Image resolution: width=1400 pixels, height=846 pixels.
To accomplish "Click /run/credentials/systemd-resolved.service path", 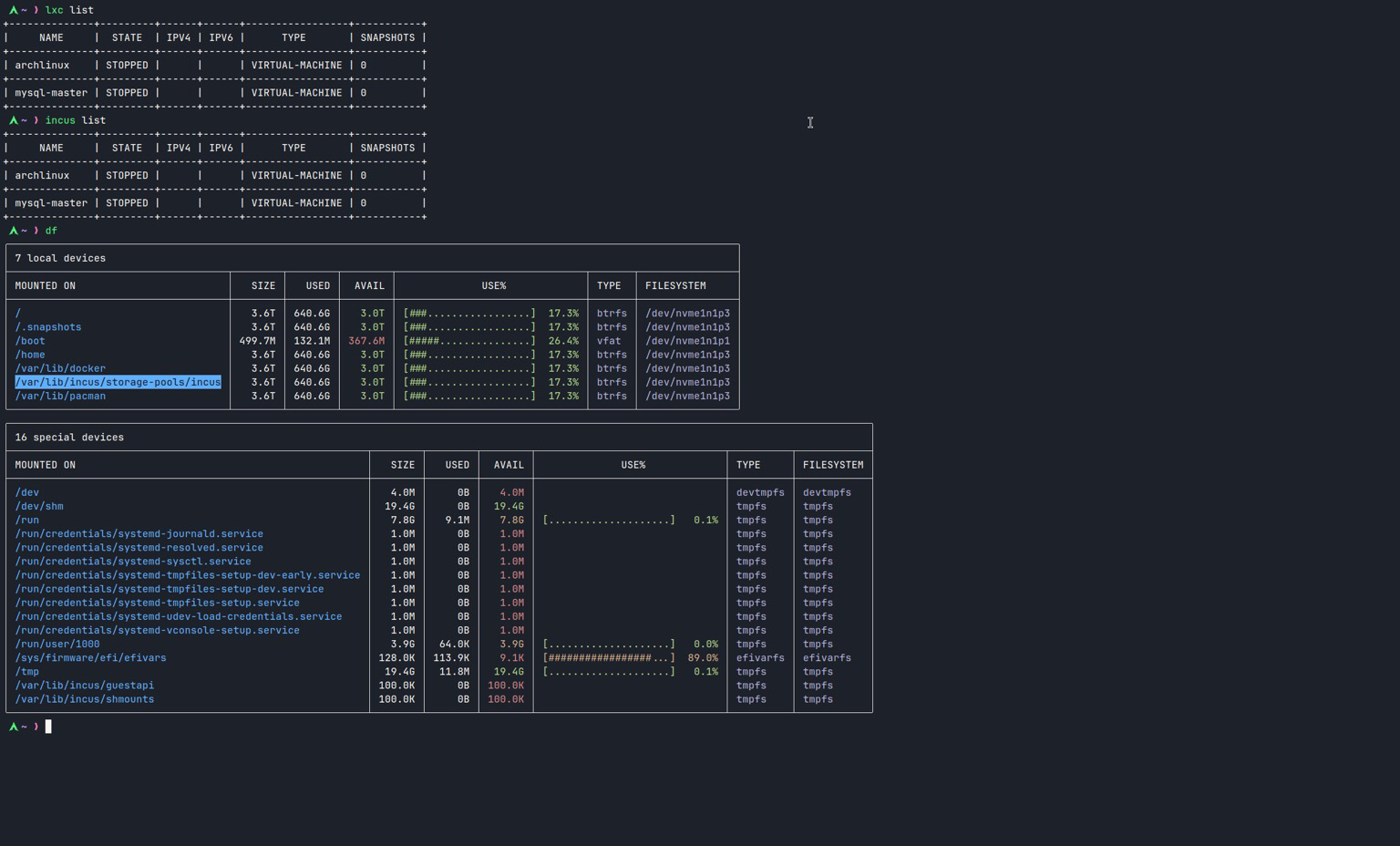I will [x=139, y=547].
